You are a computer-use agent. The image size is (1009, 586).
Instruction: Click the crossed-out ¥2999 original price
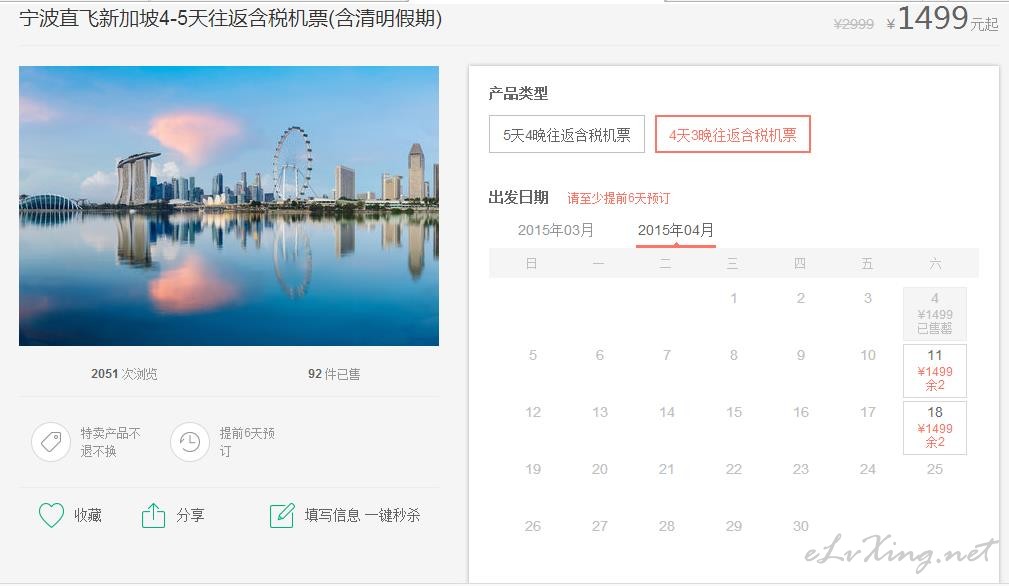click(x=853, y=24)
